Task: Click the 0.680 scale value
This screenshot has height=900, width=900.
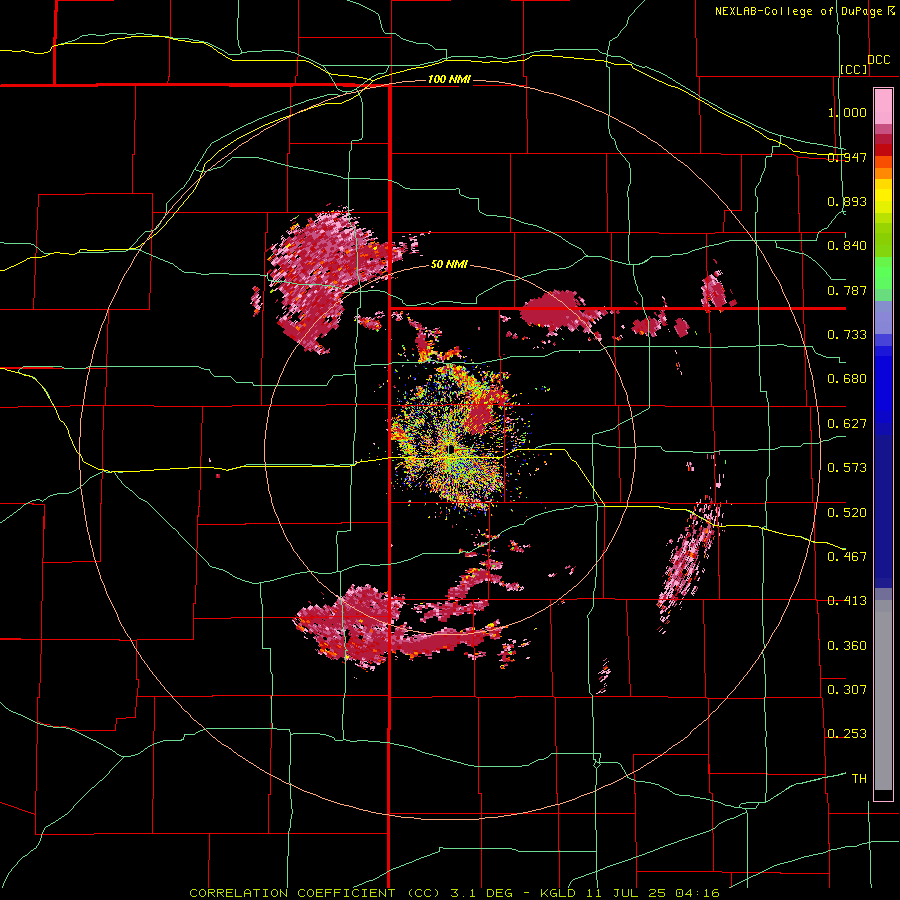Action: coord(847,379)
